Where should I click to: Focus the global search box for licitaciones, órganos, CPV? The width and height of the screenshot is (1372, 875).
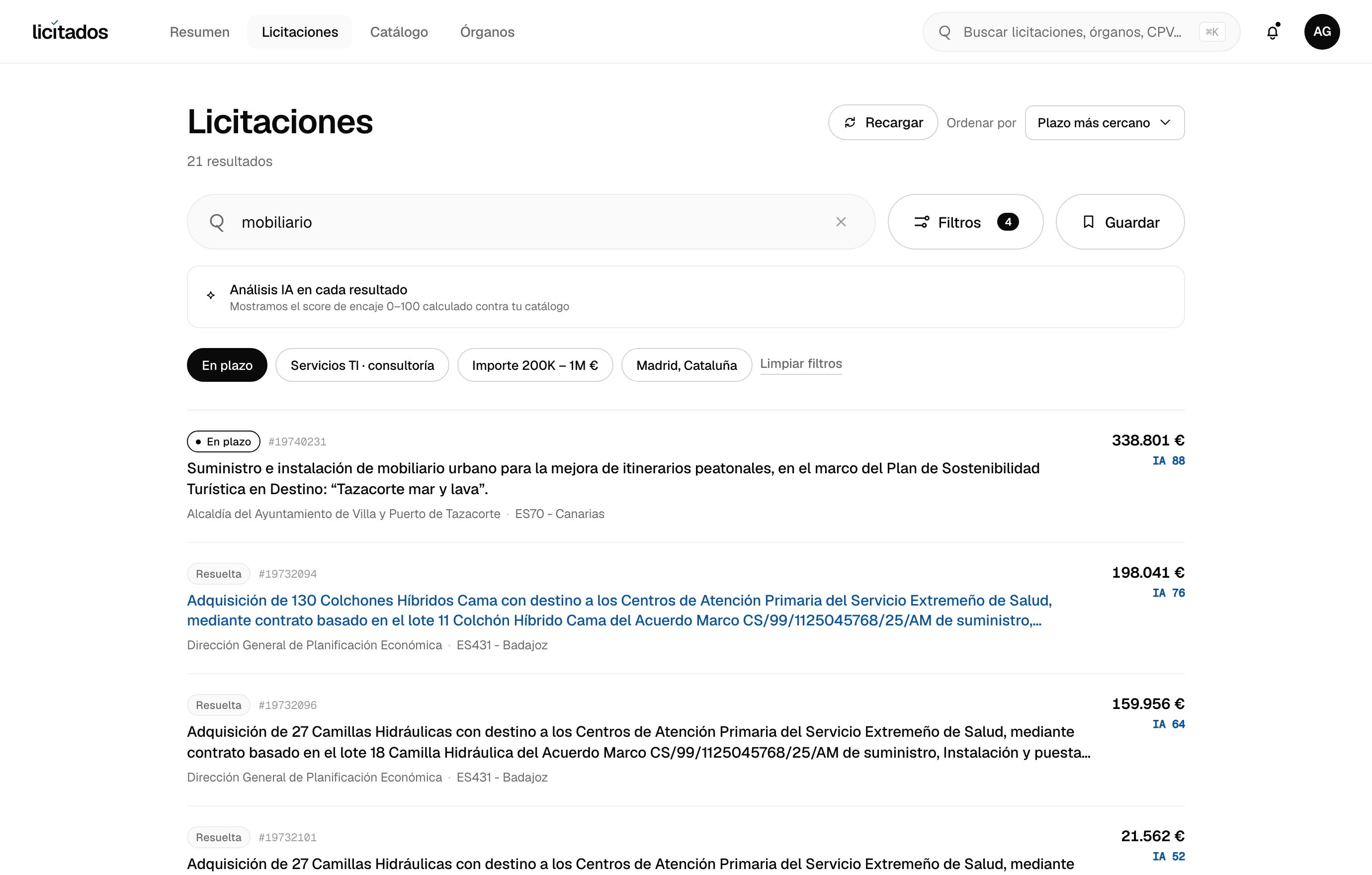click(1081, 32)
